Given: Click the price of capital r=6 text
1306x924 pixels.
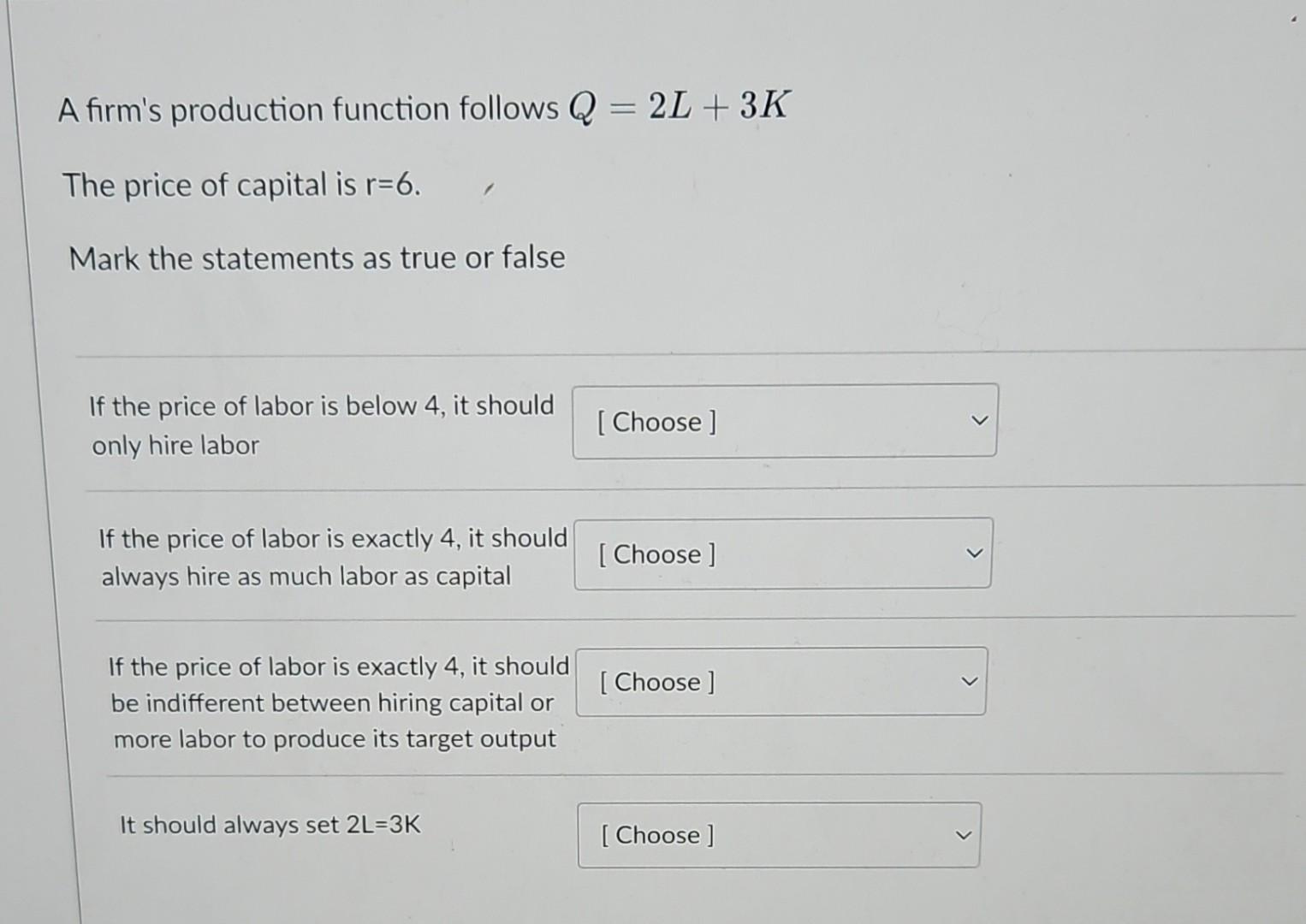Looking at the screenshot, I should pos(241,185).
